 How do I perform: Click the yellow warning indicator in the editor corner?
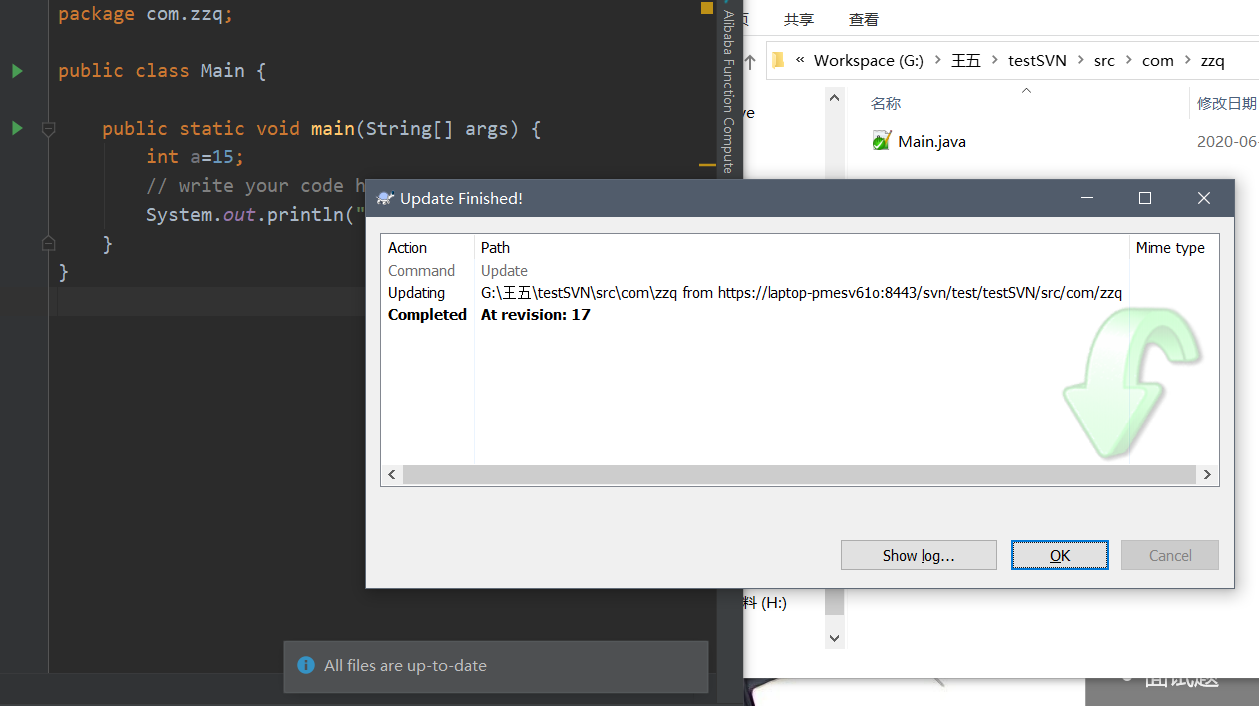(707, 7)
